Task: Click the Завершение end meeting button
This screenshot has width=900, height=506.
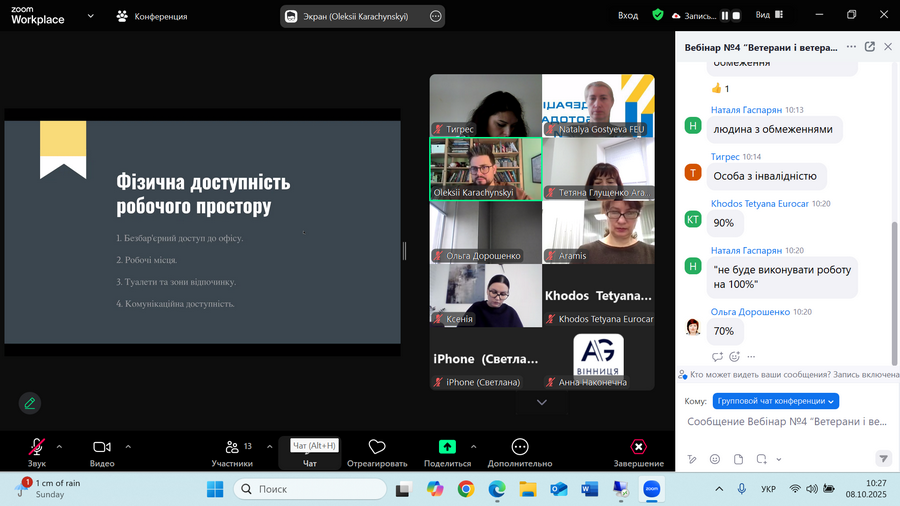Action: coord(638,447)
